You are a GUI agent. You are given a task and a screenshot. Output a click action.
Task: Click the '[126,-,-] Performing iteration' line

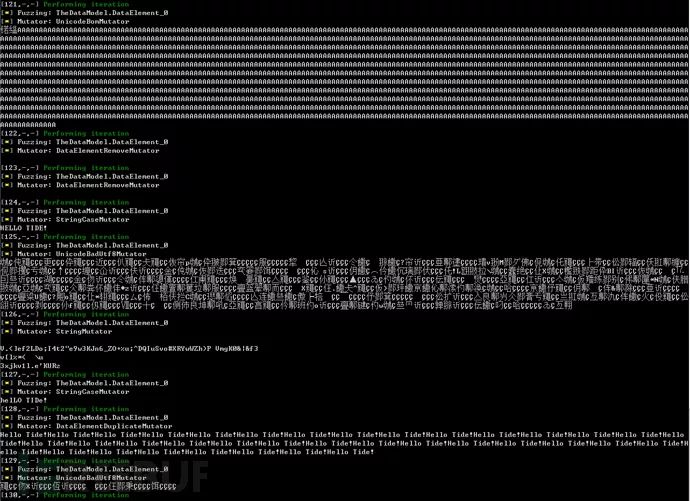65,314
